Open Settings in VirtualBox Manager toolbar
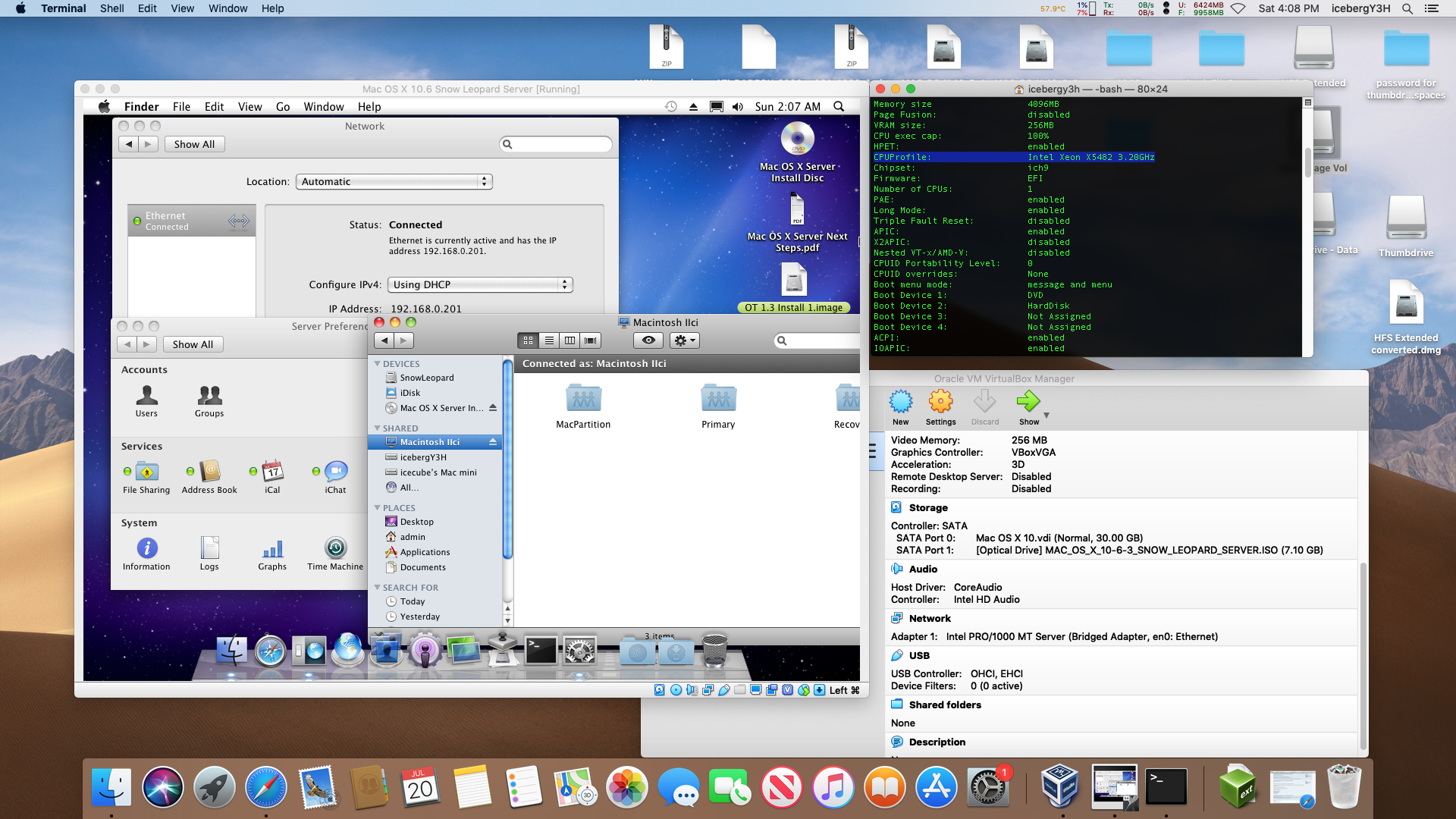This screenshot has width=1456, height=819. coord(940,407)
